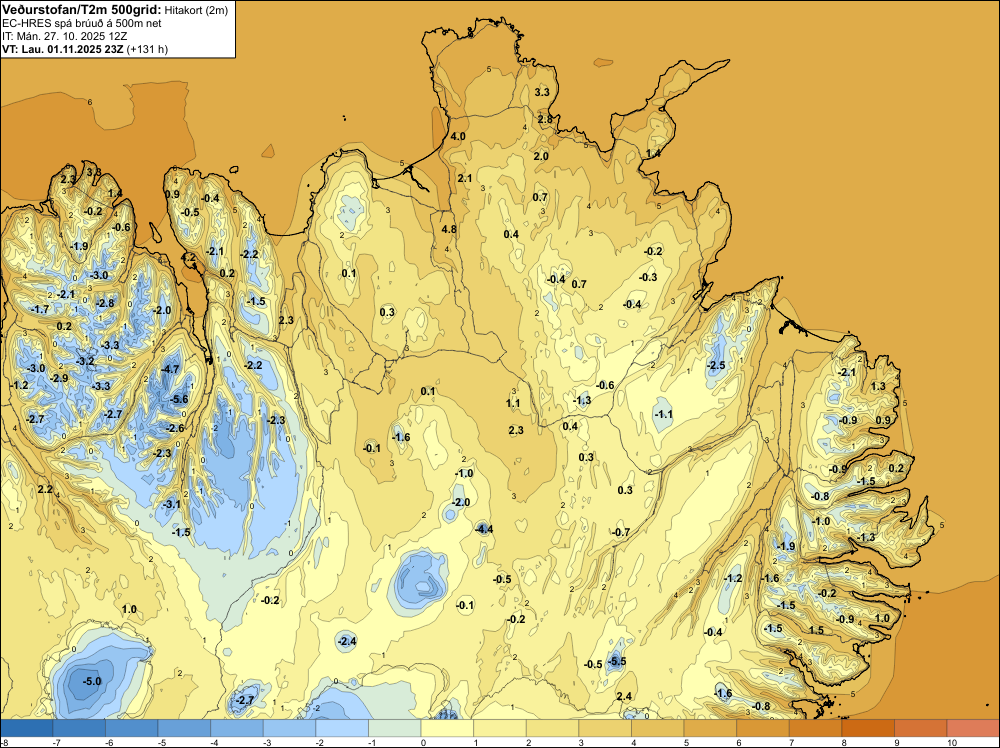
Task: Select the legend swatch between 0 and 1
Action: pyautogui.click(x=448, y=728)
